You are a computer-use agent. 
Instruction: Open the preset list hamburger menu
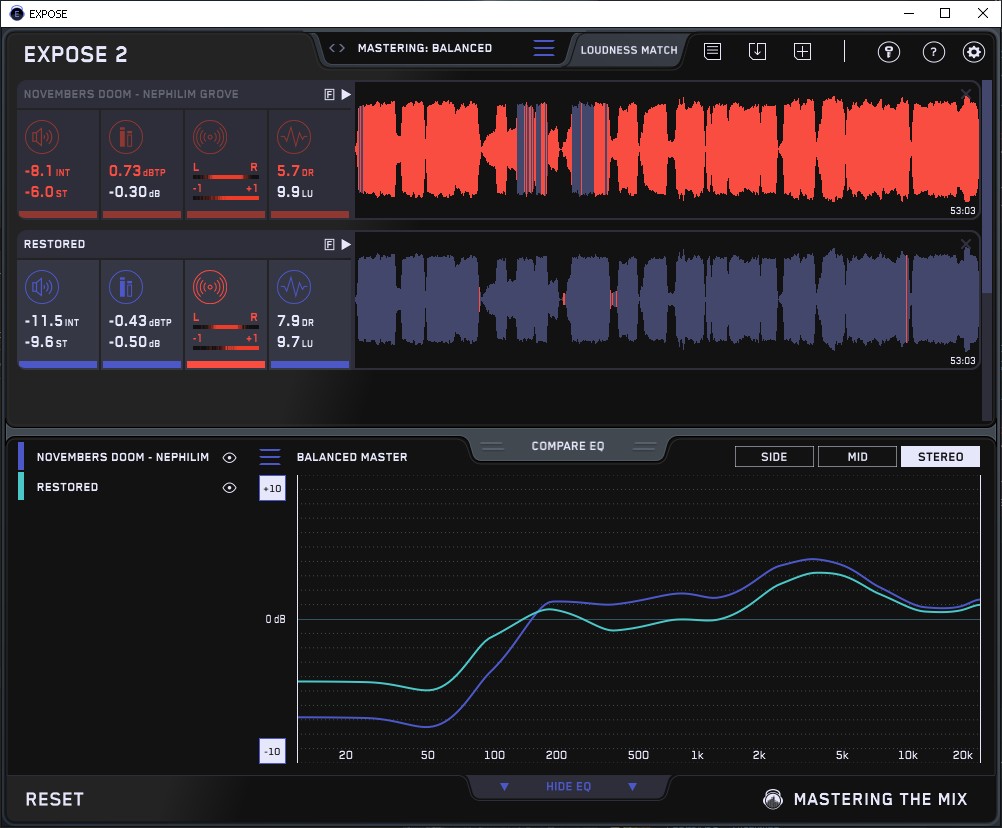pos(544,48)
